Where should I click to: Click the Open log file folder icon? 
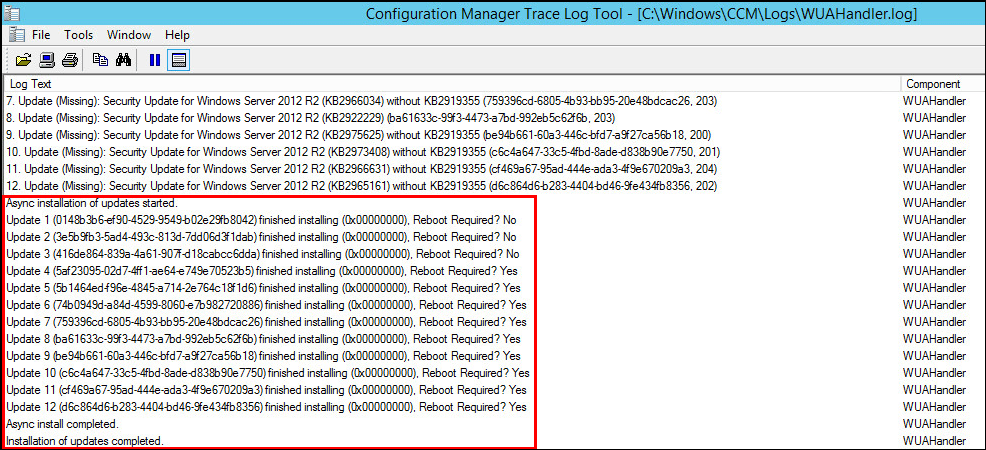[x=22, y=59]
